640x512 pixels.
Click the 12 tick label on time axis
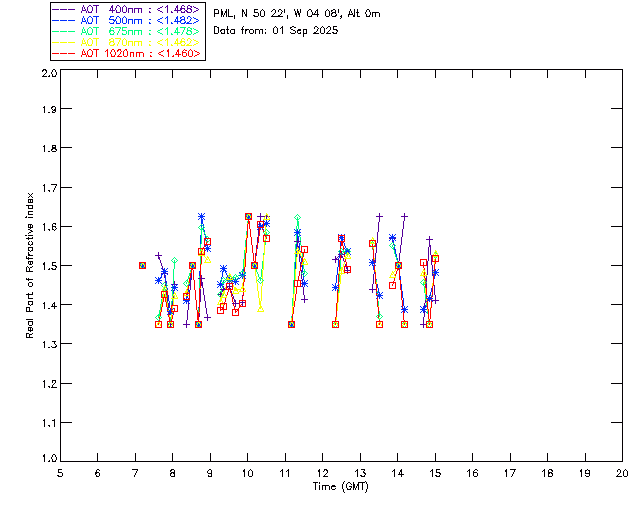click(322, 473)
